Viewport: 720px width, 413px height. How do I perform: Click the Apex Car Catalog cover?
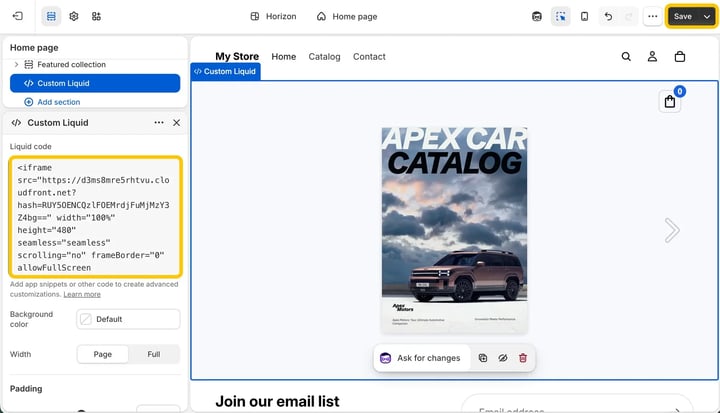coord(454,230)
